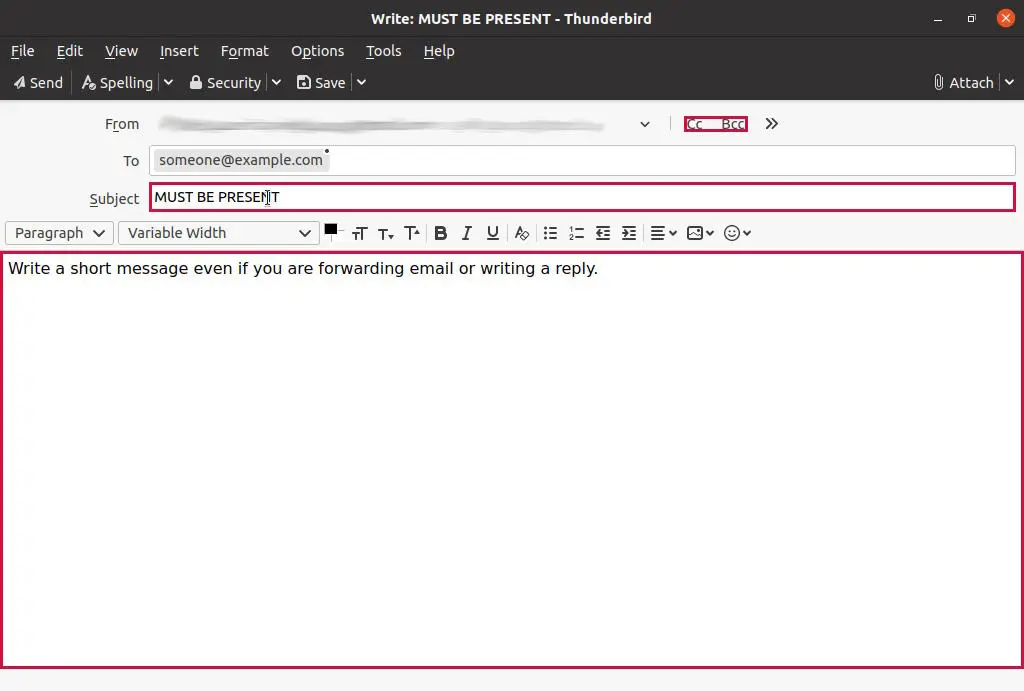Expand the Security dropdown arrow
Image resolution: width=1024 pixels, height=691 pixels.
[276, 83]
